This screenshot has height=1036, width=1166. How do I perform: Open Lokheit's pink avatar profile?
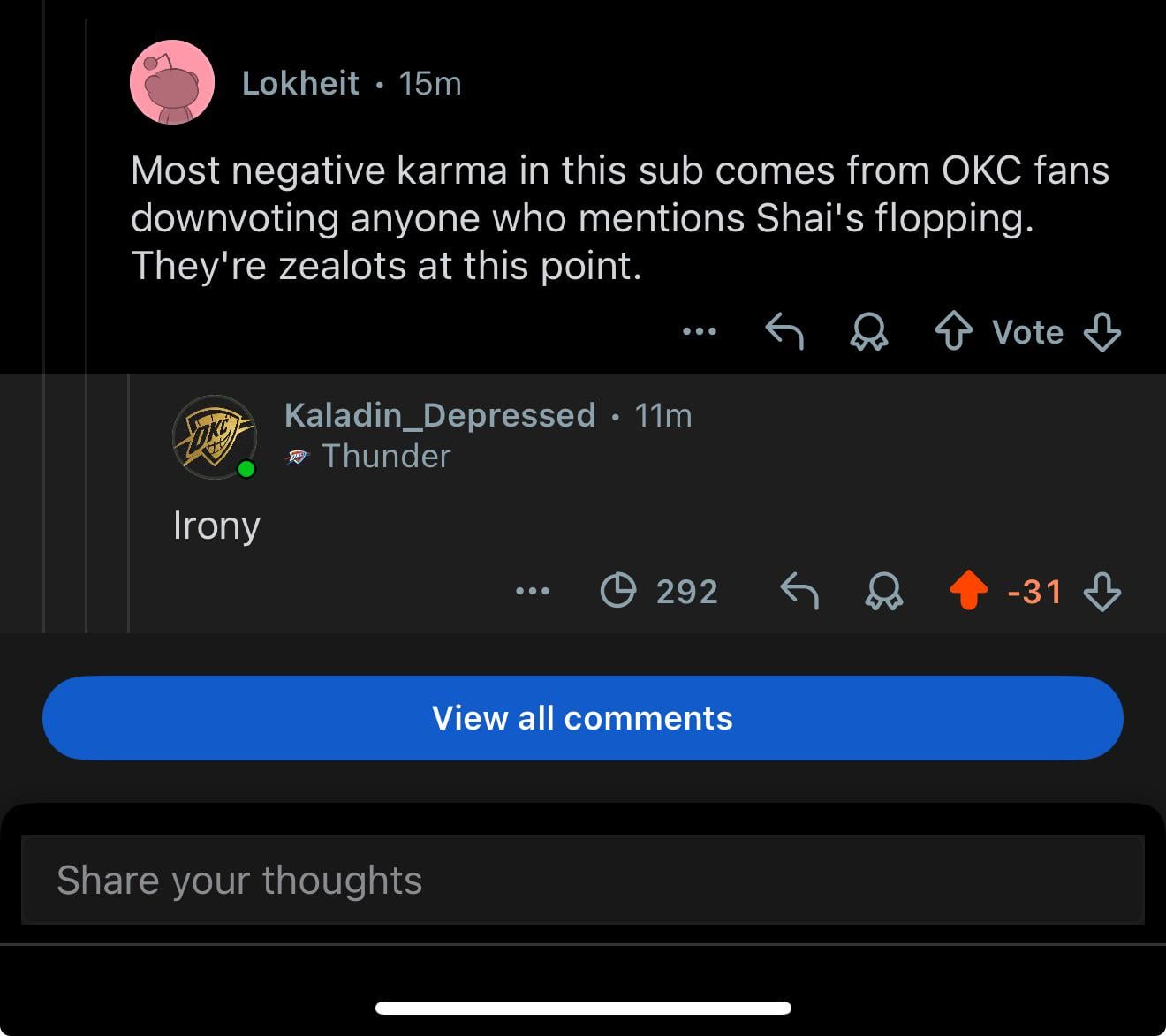[x=172, y=82]
